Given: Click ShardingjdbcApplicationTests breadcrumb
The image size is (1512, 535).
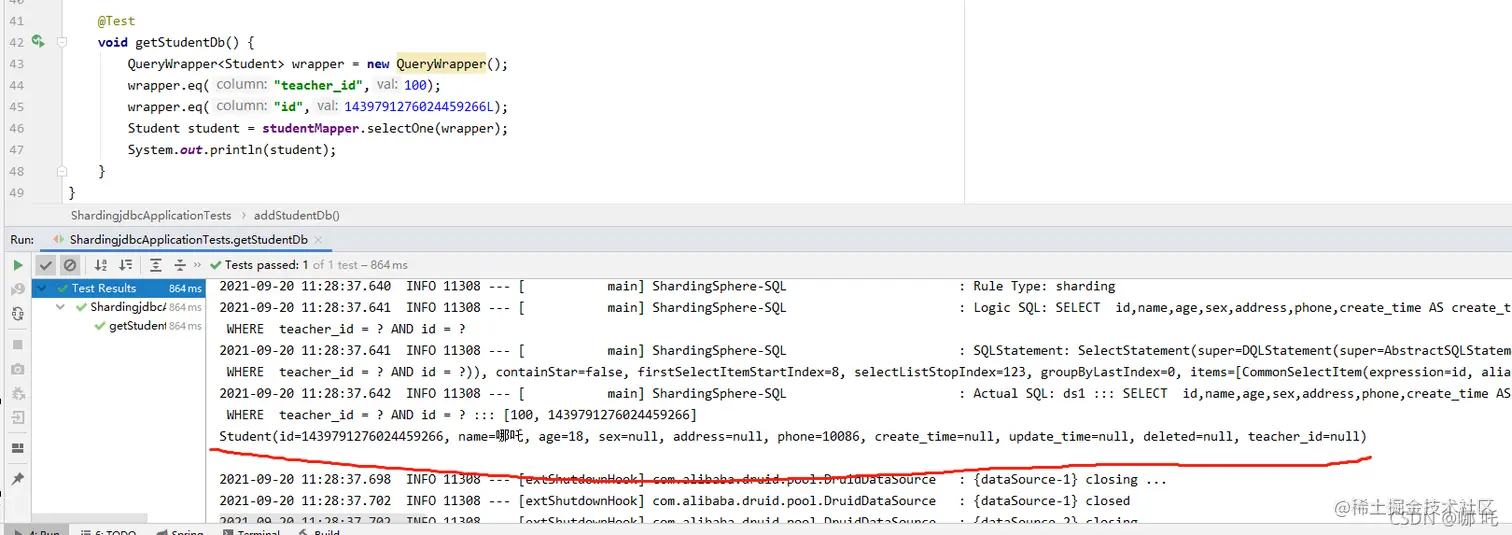Looking at the screenshot, I should tap(150, 215).
